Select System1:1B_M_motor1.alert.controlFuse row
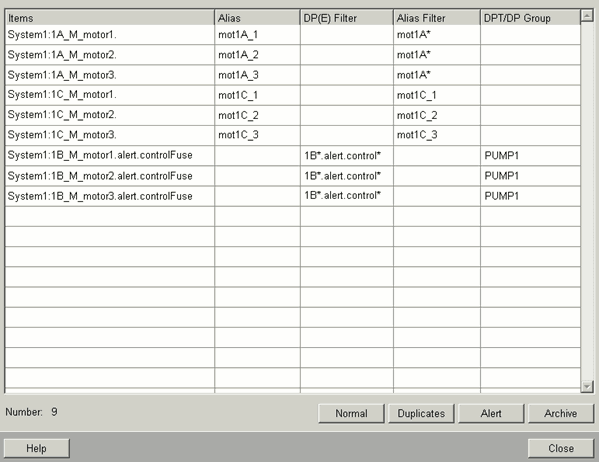Image resolution: width=599 pixels, height=462 pixels. coord(293,156)
